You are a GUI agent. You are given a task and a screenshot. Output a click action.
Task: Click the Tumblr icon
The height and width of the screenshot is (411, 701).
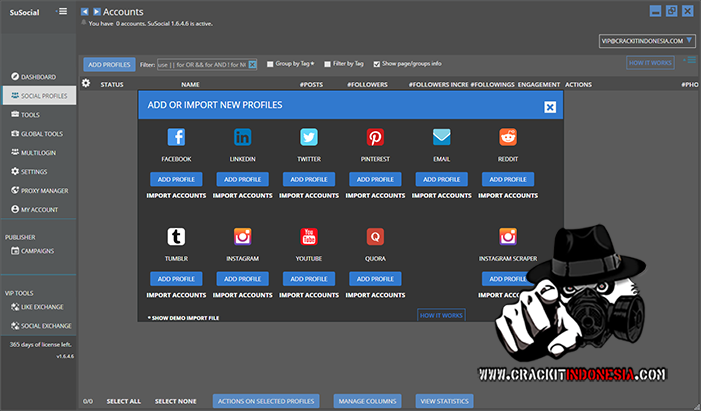click(176, 236)
